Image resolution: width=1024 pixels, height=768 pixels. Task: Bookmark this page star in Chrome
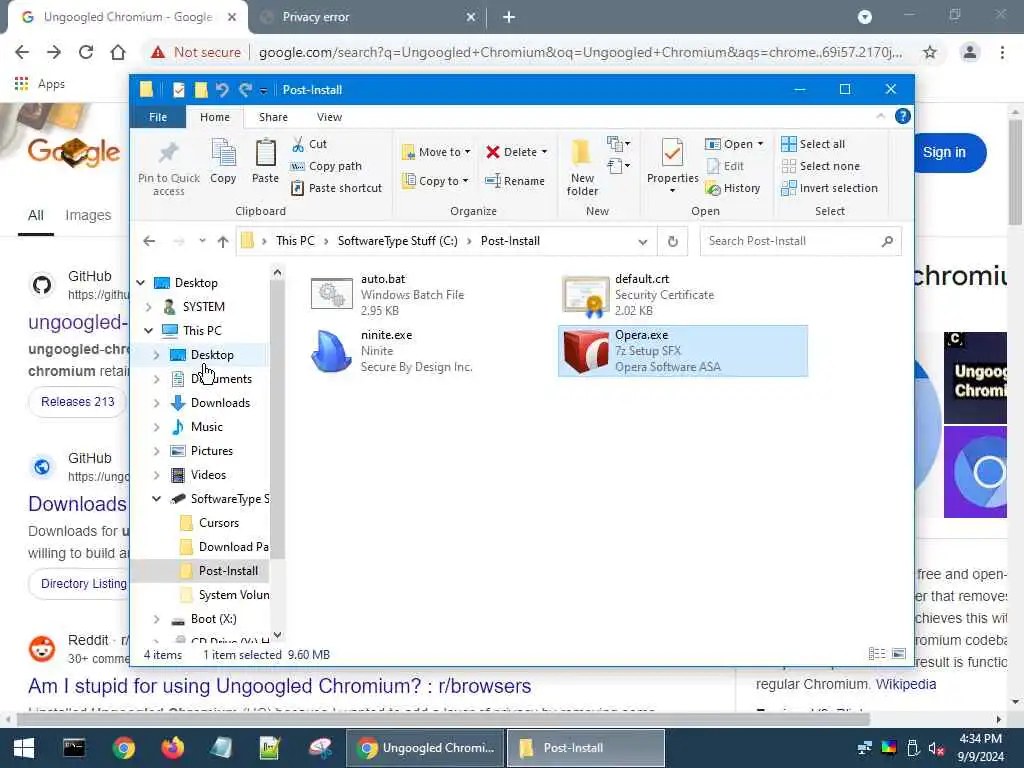929,52
